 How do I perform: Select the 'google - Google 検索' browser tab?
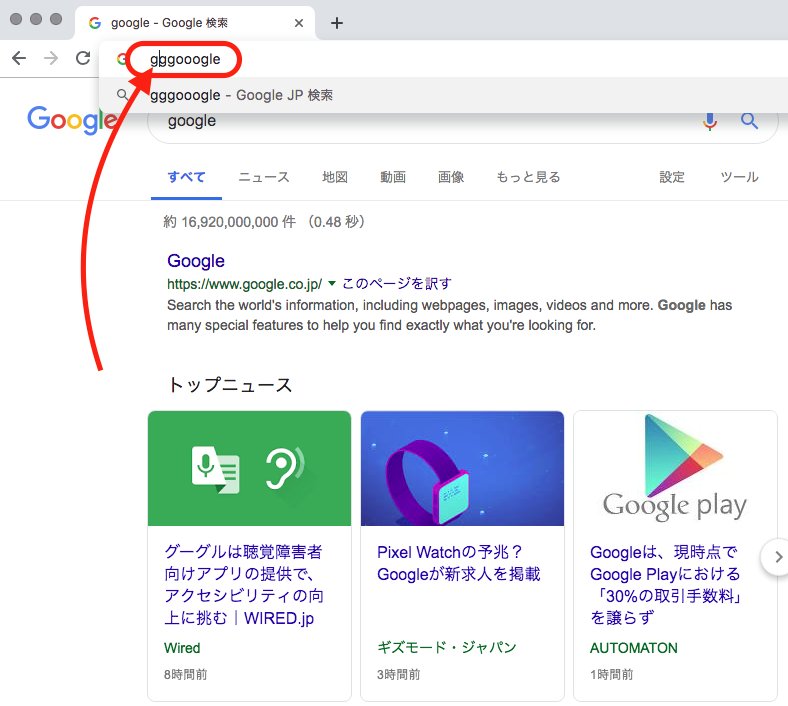[196, 23]
